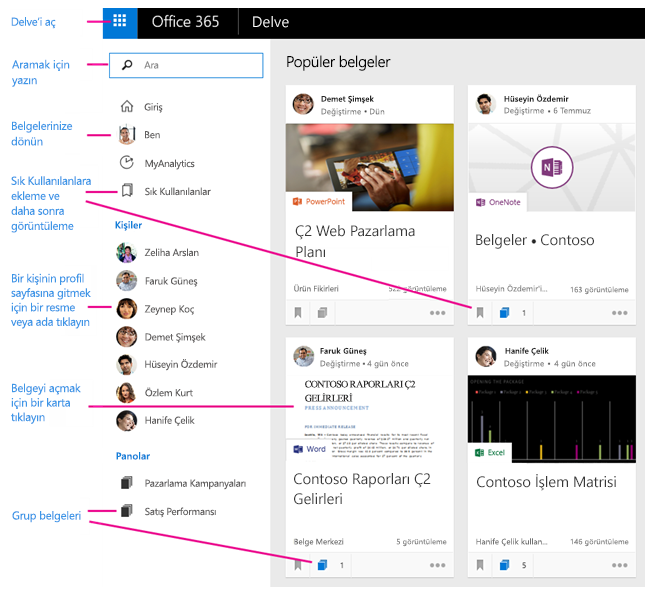Screen dimensions: 655x596
Task: Focus the Ara search field
Action: click(x=186, y=65)
